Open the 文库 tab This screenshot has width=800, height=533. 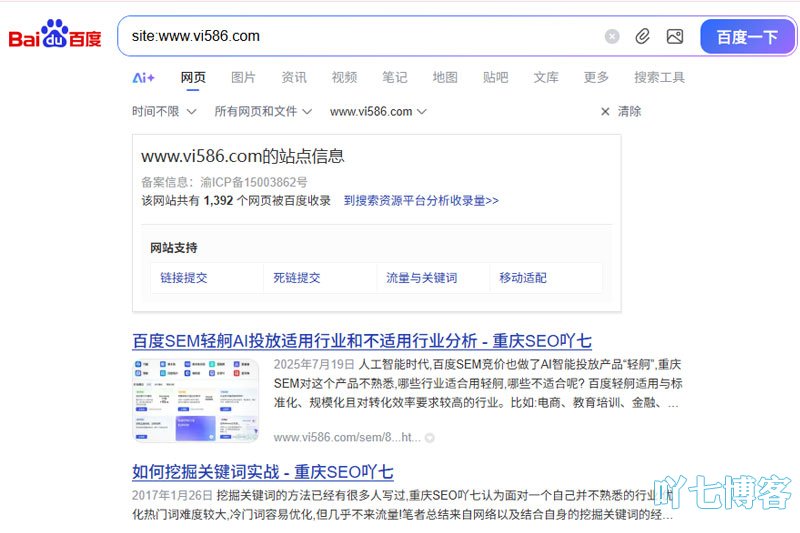tap(546, 78)
